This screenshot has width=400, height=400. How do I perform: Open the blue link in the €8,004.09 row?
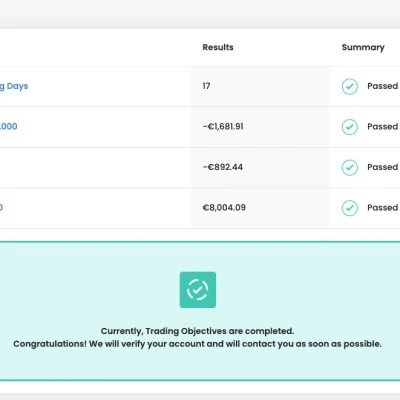click(x=1, y=207)
